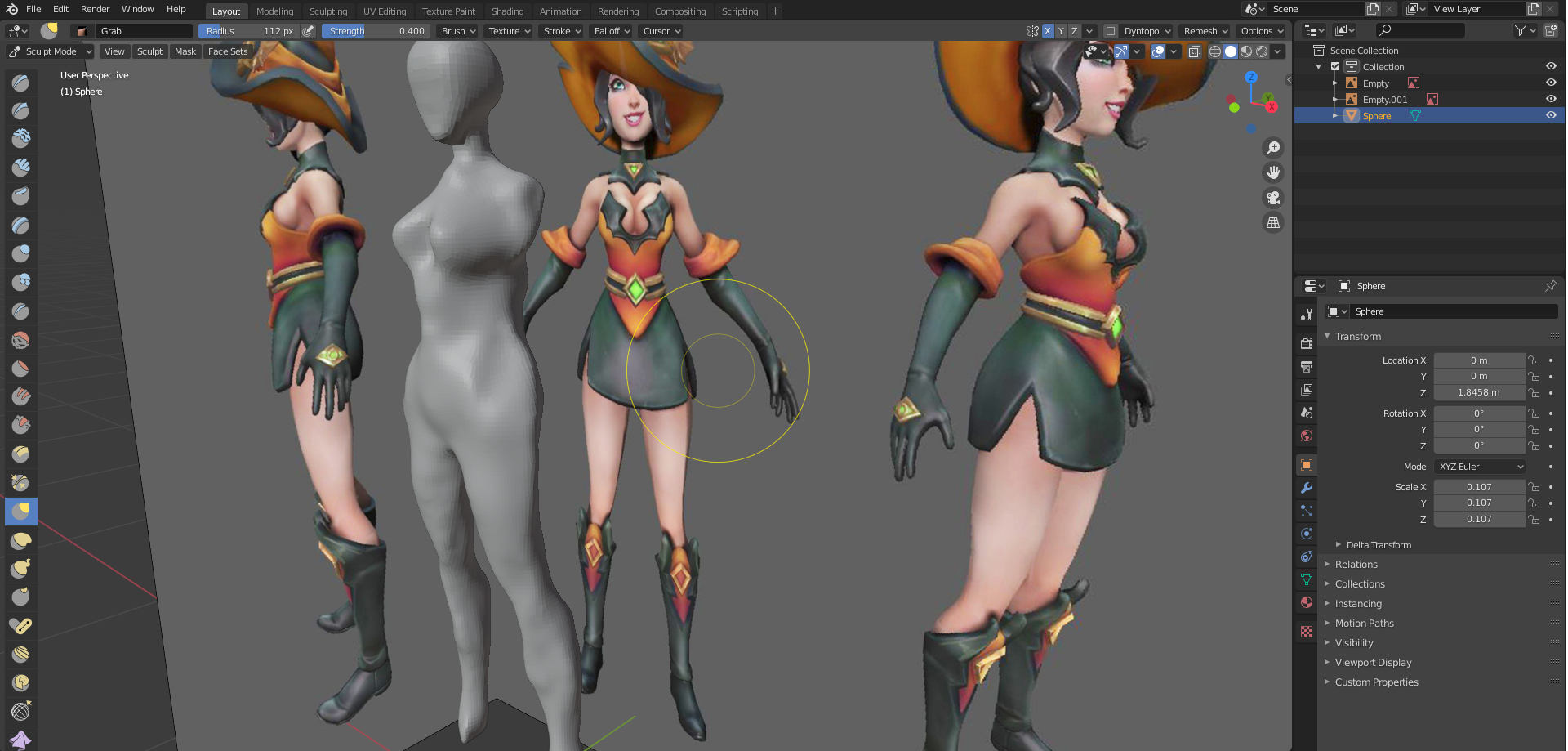Select the Rotate brush tool
Image resolution: width=1568 pixels, height=751 pixels.
tap(20, 682)
